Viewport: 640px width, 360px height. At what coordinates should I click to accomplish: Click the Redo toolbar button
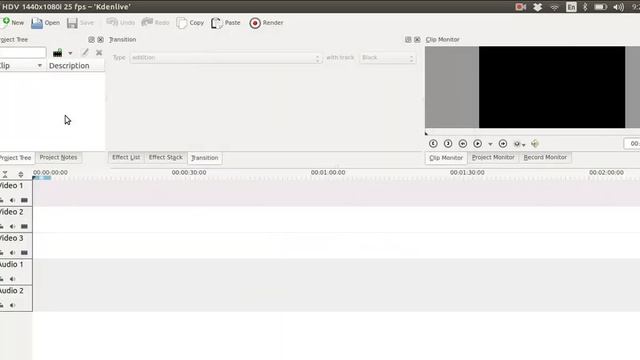tap(155, 22)
